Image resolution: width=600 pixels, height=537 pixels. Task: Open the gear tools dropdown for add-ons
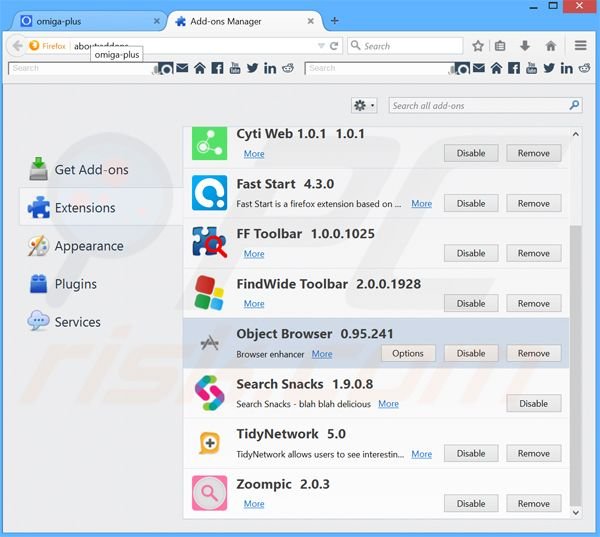(x=364, y=105)
